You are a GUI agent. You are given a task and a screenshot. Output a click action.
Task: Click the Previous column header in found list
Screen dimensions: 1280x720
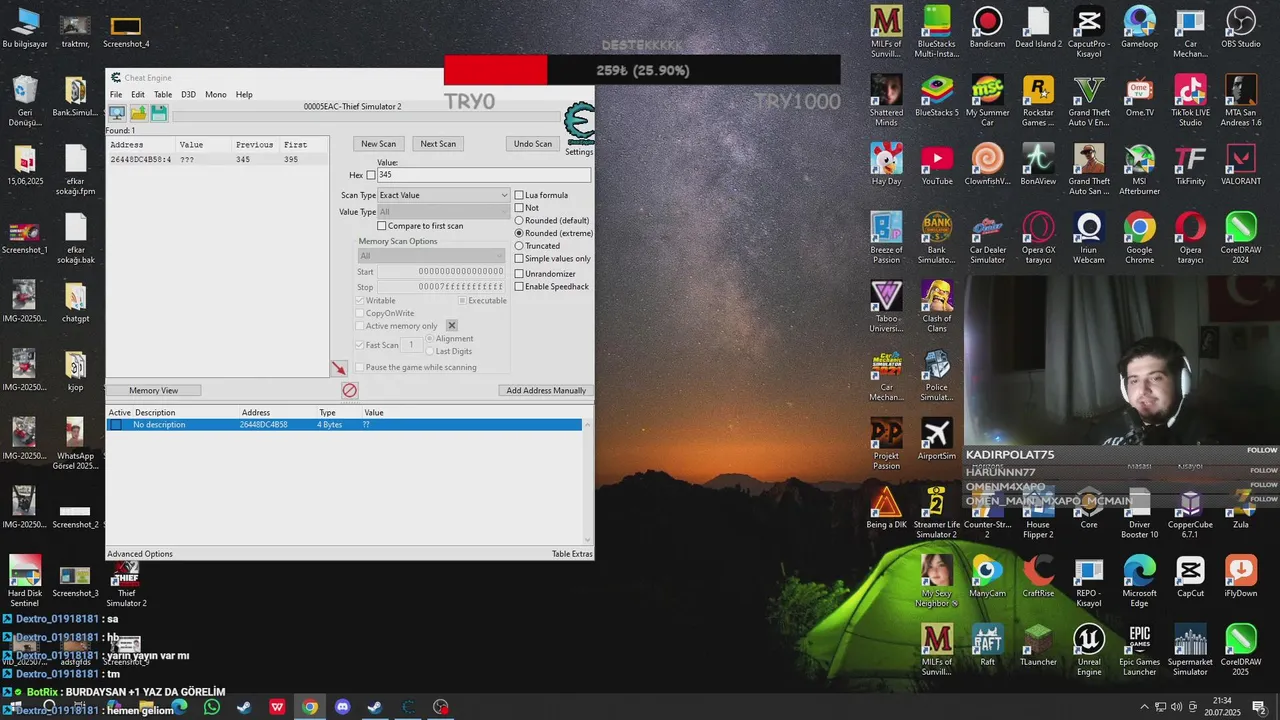coord(255,145)
